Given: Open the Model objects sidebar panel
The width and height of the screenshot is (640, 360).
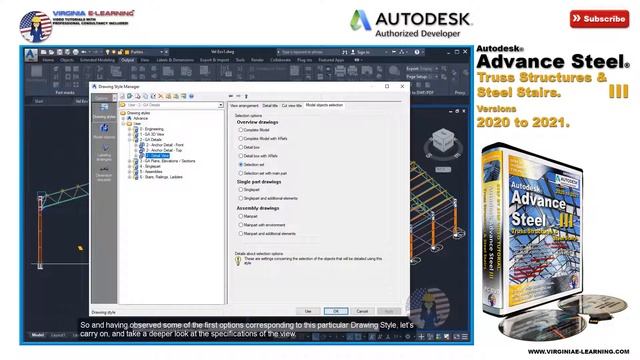Looking at the screenshot, I should [104, 131].
